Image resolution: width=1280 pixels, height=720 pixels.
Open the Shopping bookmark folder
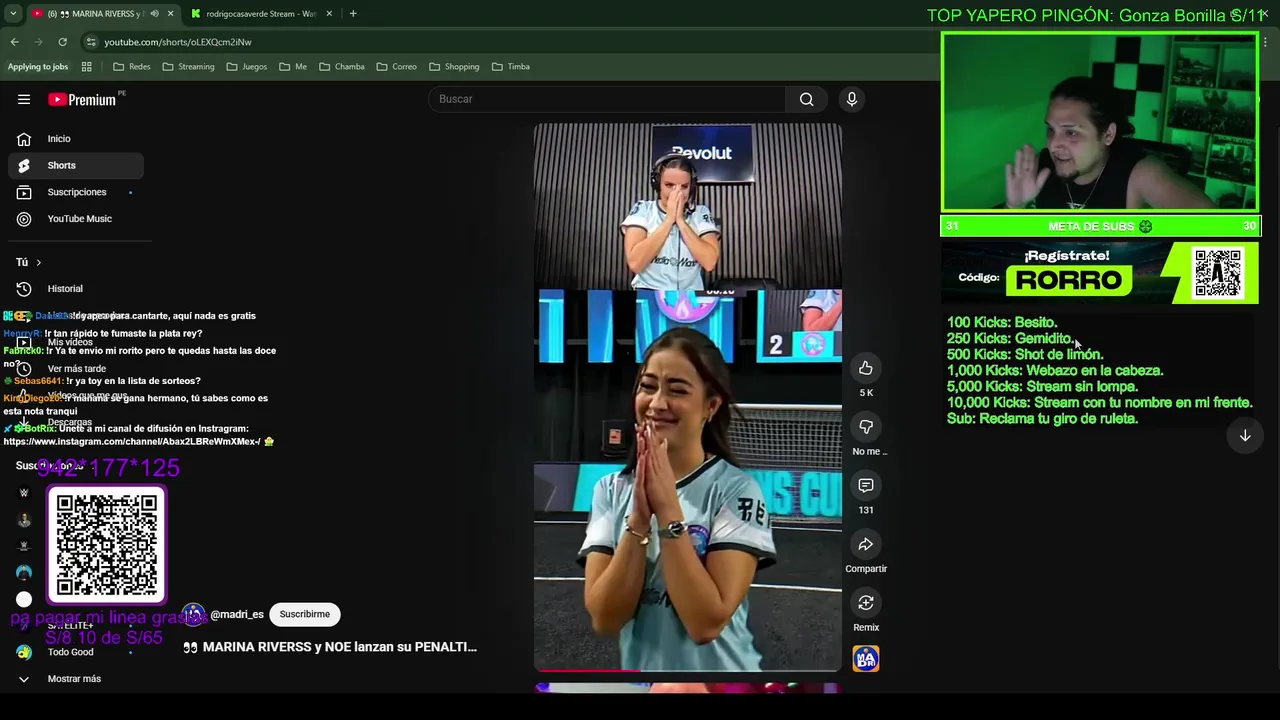(x=454, y=67)
